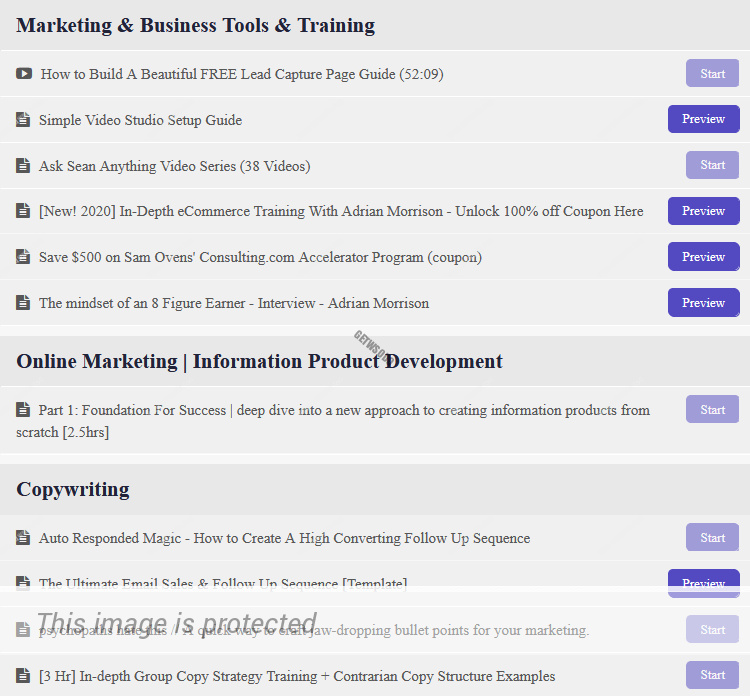Click document icon beside 8 Figure Earner interview

point(23,303)
